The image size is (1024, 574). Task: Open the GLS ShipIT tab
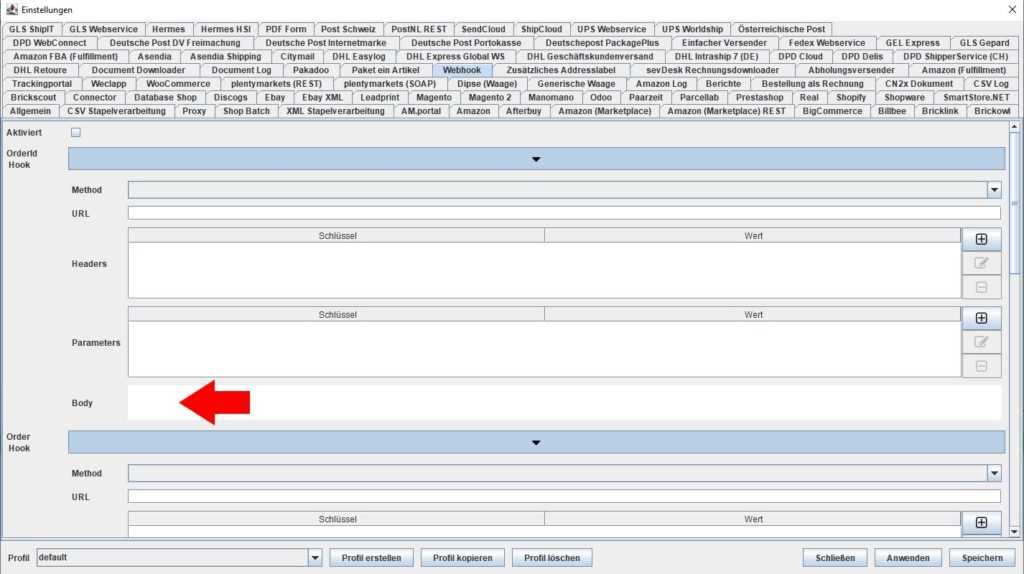(x=31, y=29)
